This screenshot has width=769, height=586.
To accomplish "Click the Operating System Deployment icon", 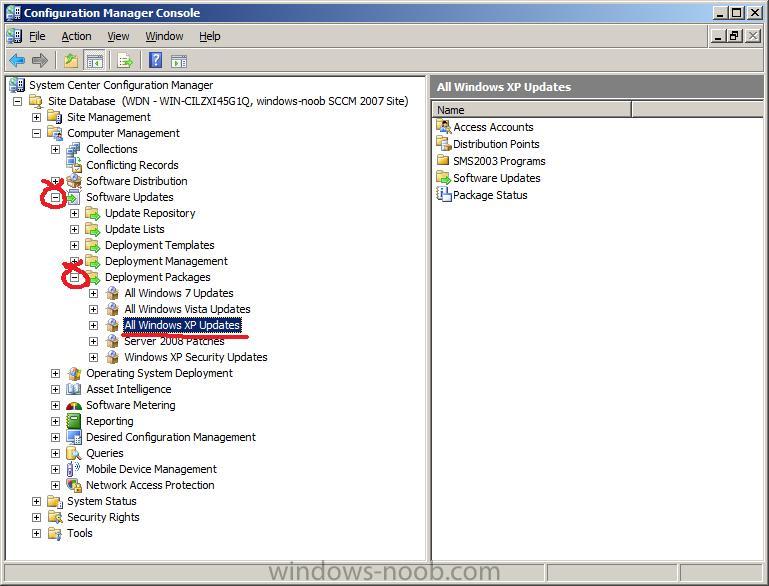I will (75, 373).
